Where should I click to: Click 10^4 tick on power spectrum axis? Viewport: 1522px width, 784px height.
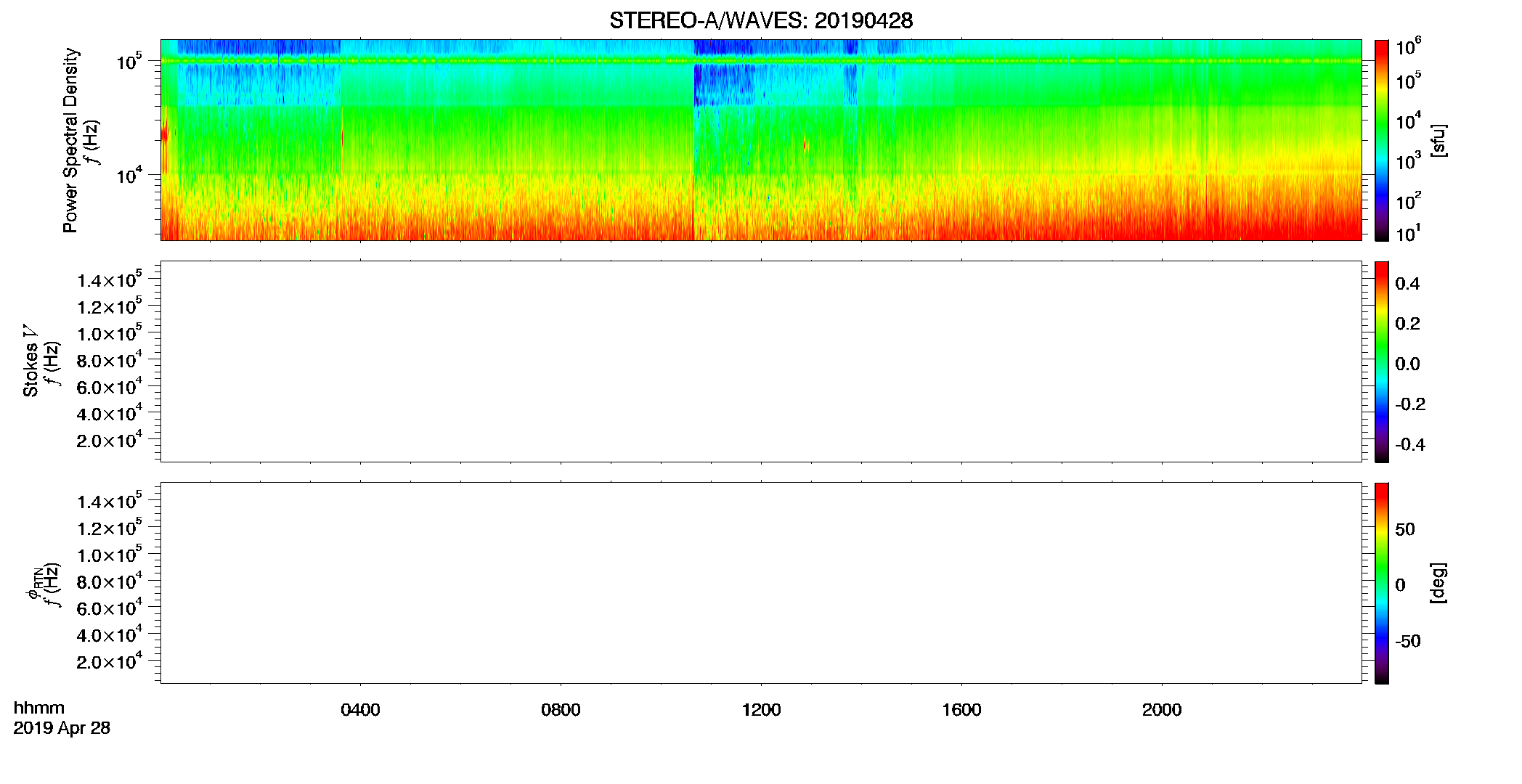click(129, 175)
